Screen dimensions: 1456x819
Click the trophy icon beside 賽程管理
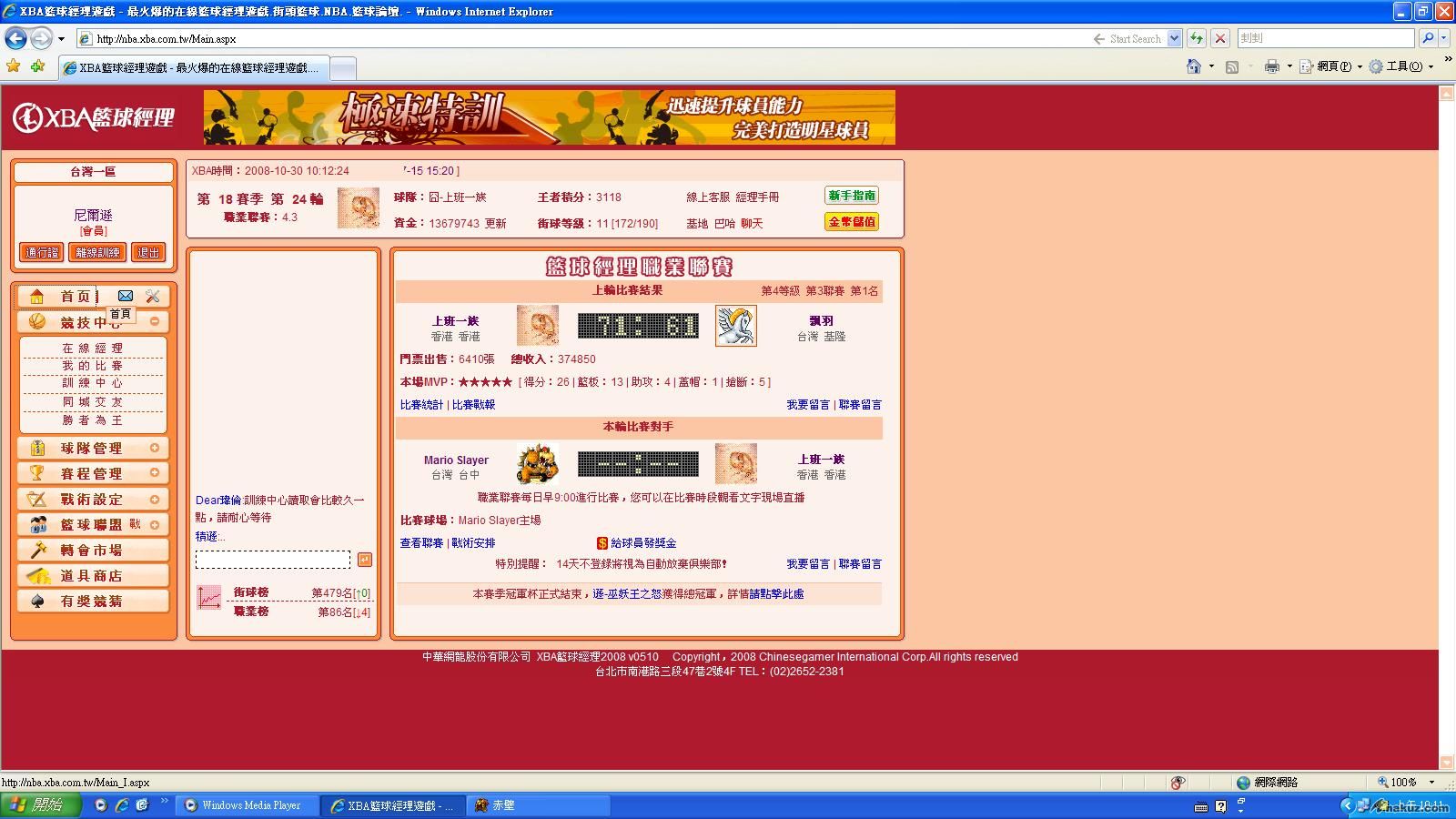click(x=37, y=473)
